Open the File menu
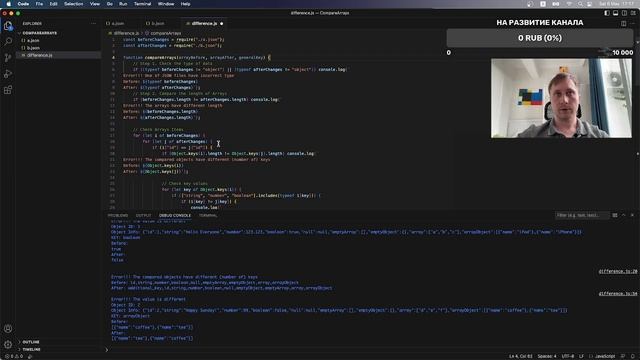640x360 pixels. (x=39, y=4)
